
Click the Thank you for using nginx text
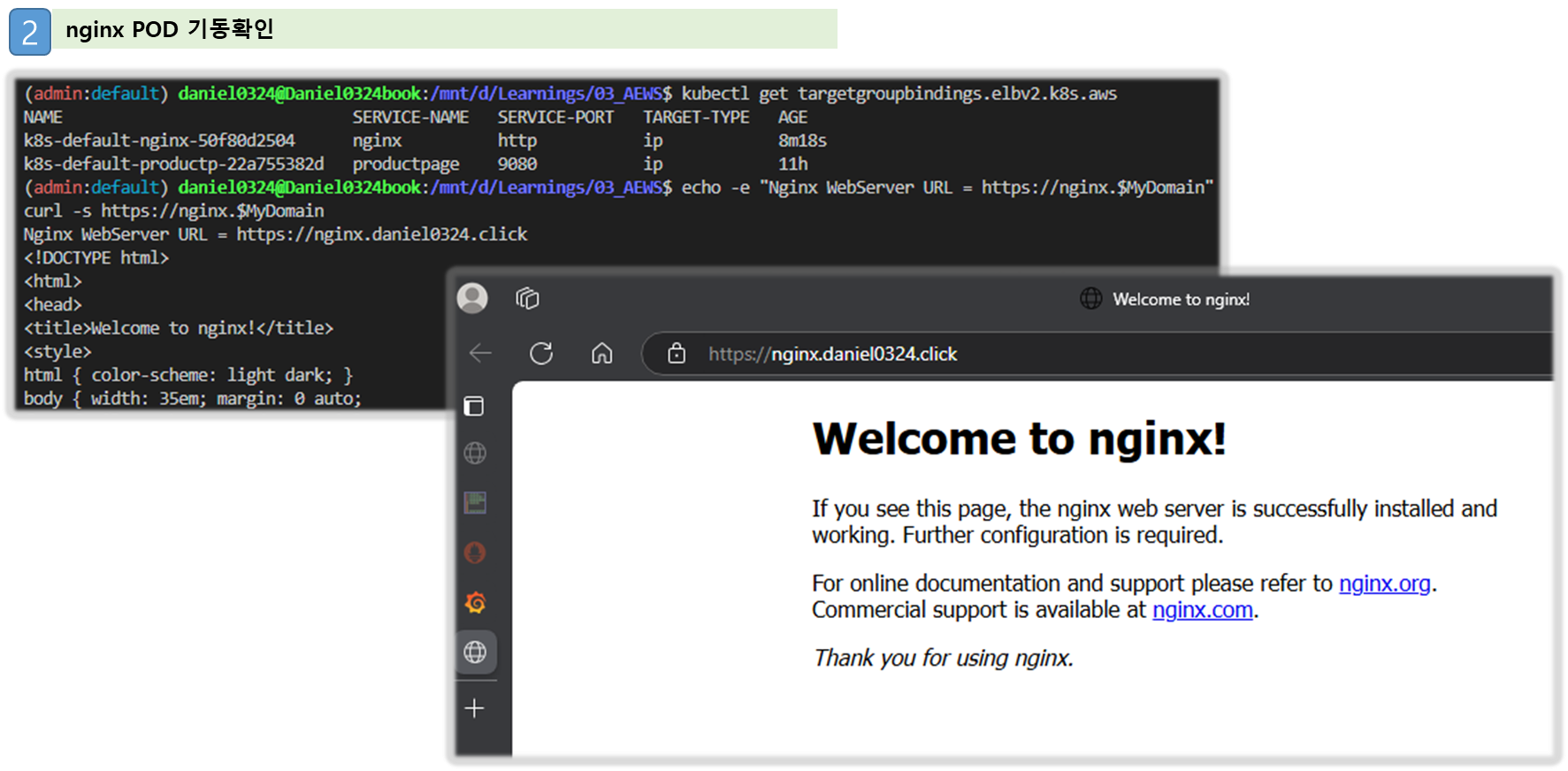pyautogui.click(x=944, y=658)
